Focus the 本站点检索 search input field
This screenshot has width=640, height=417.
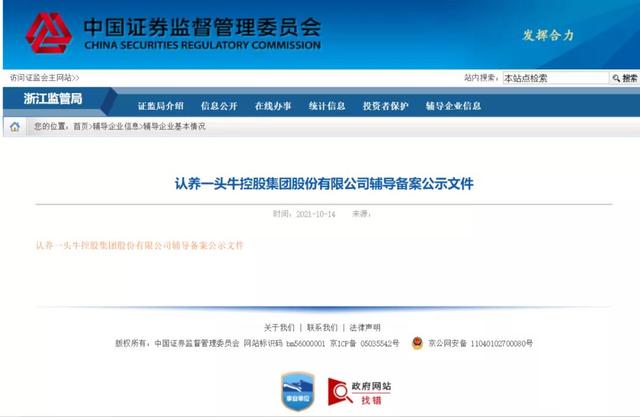point(556,78)
